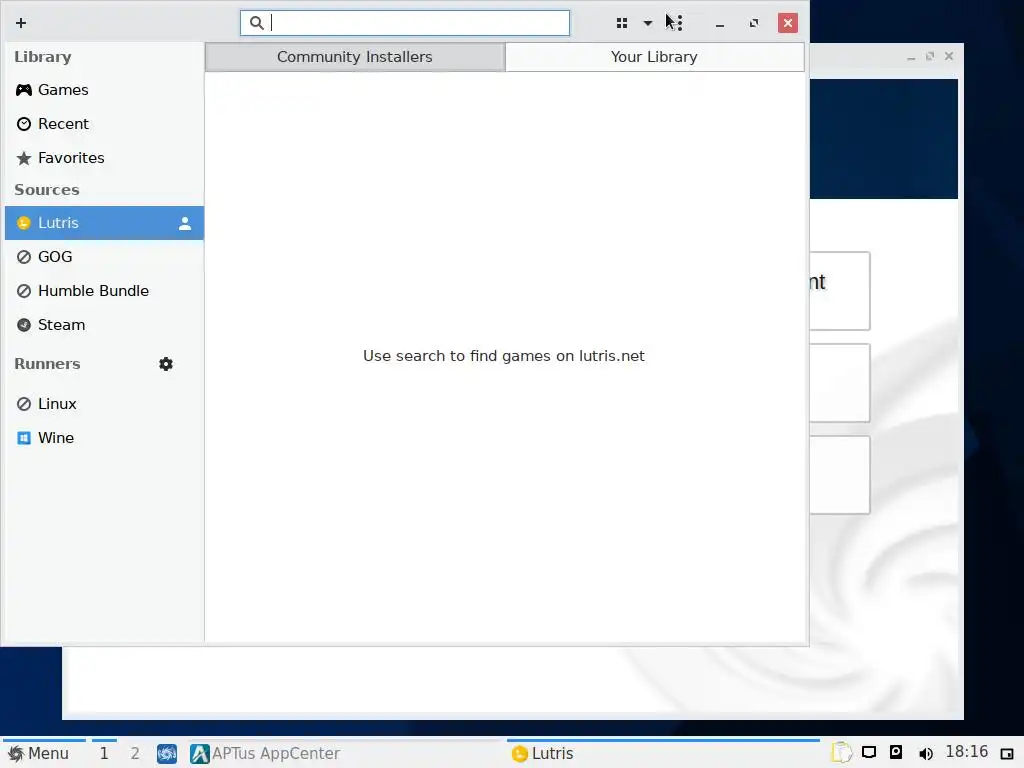Click the Lutris account user icon

point(185,223)
